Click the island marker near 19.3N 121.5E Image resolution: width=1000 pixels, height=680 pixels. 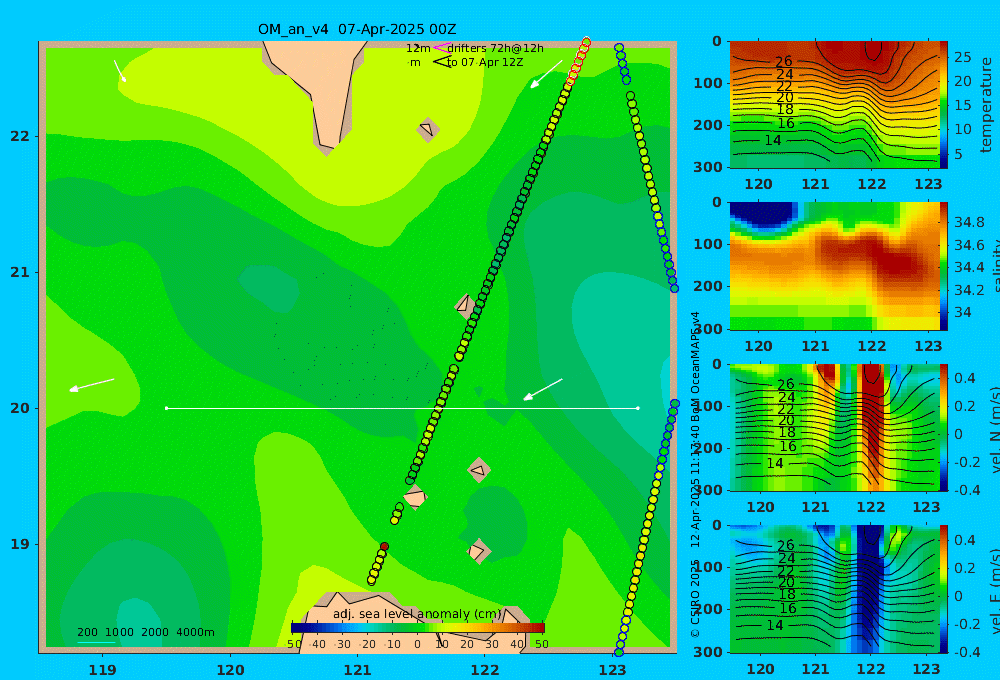click(x=415, y=497)
